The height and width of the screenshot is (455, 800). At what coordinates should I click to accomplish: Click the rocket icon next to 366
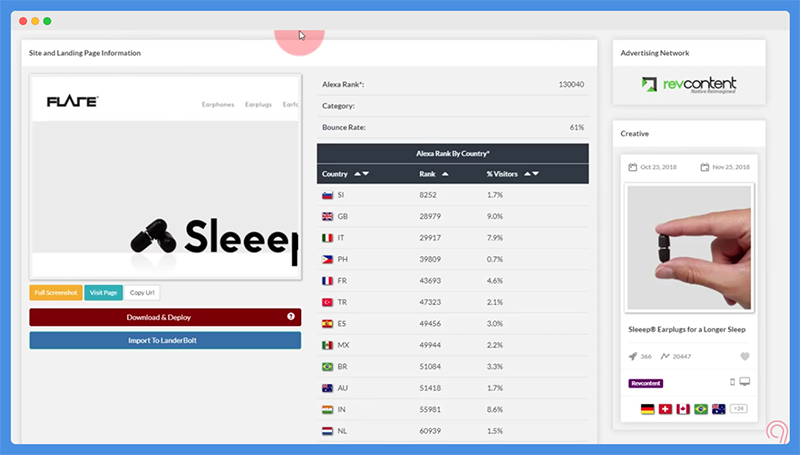(x=633, y=357)
